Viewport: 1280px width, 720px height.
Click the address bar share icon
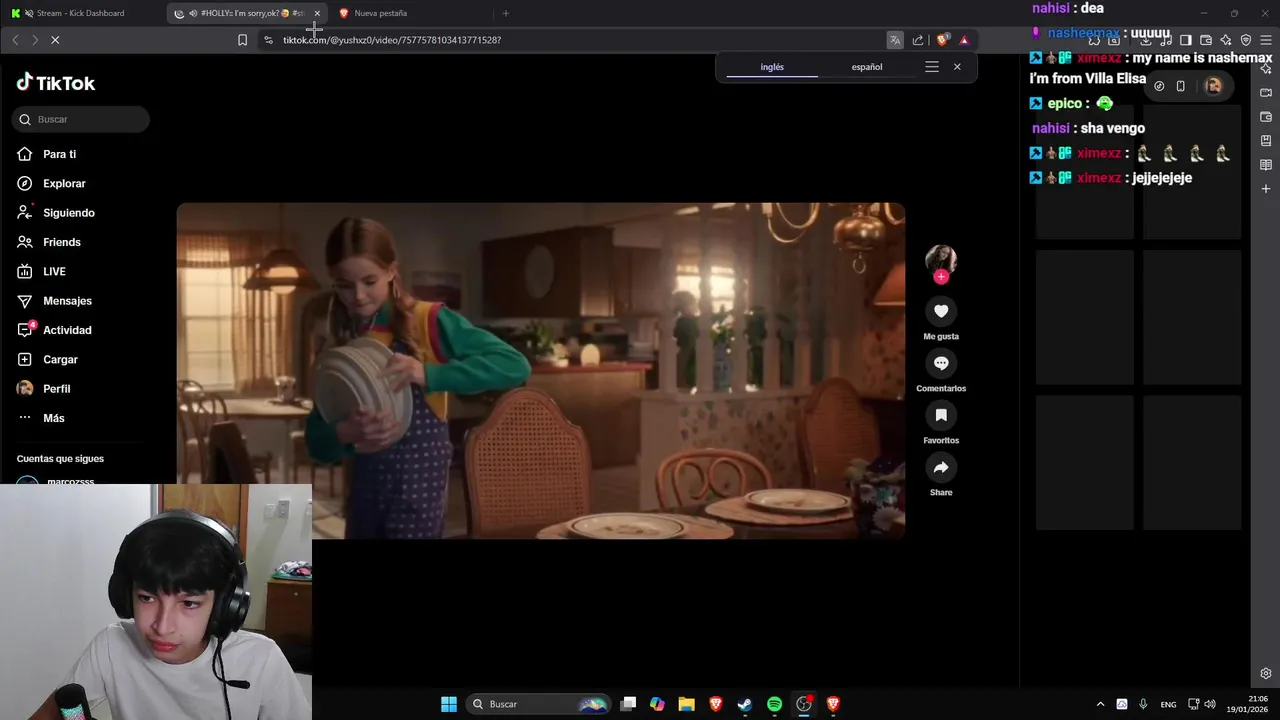tap(918, 40)
